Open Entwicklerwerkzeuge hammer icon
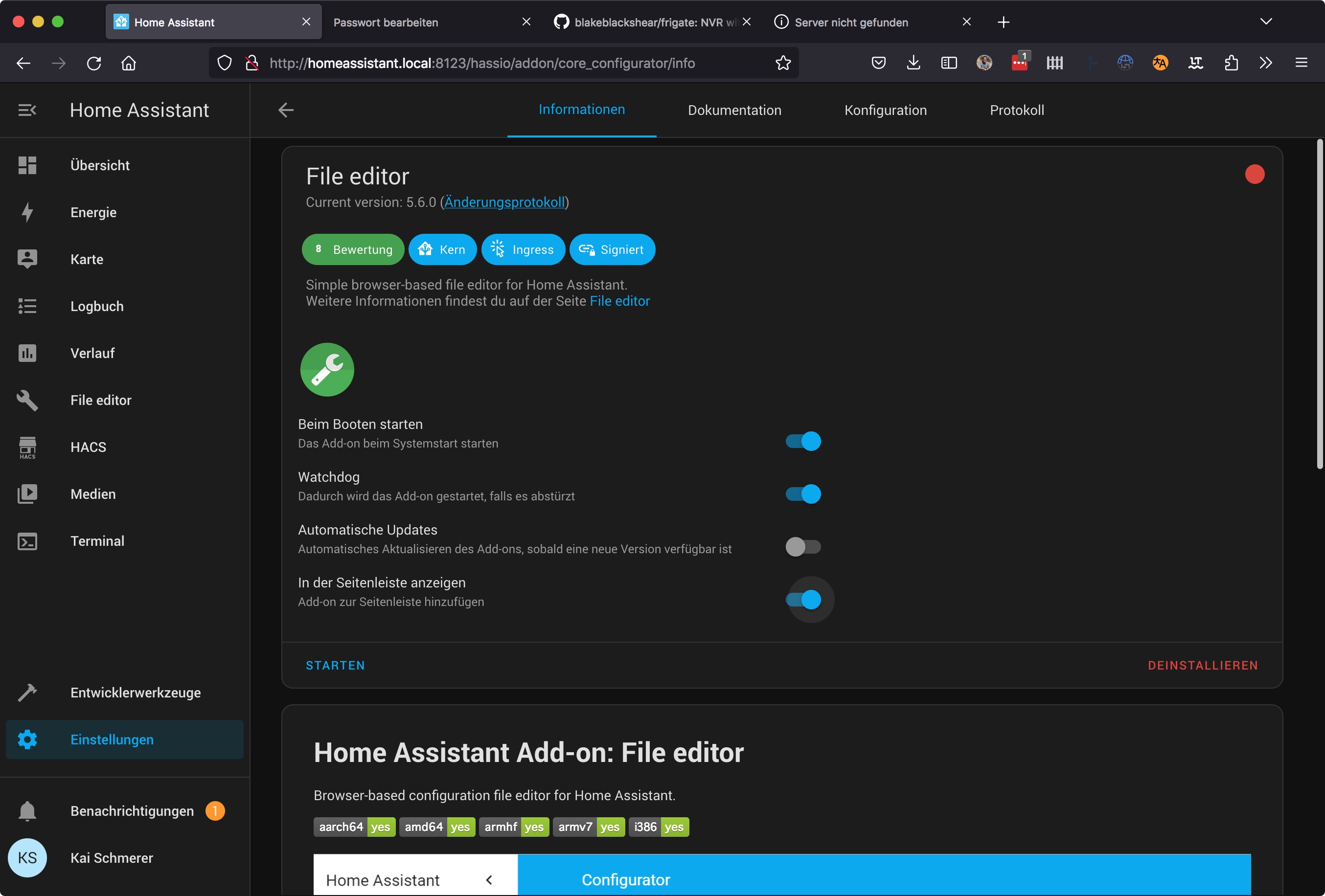This screenshot has width=1325, height=896. tap(27, 693)
